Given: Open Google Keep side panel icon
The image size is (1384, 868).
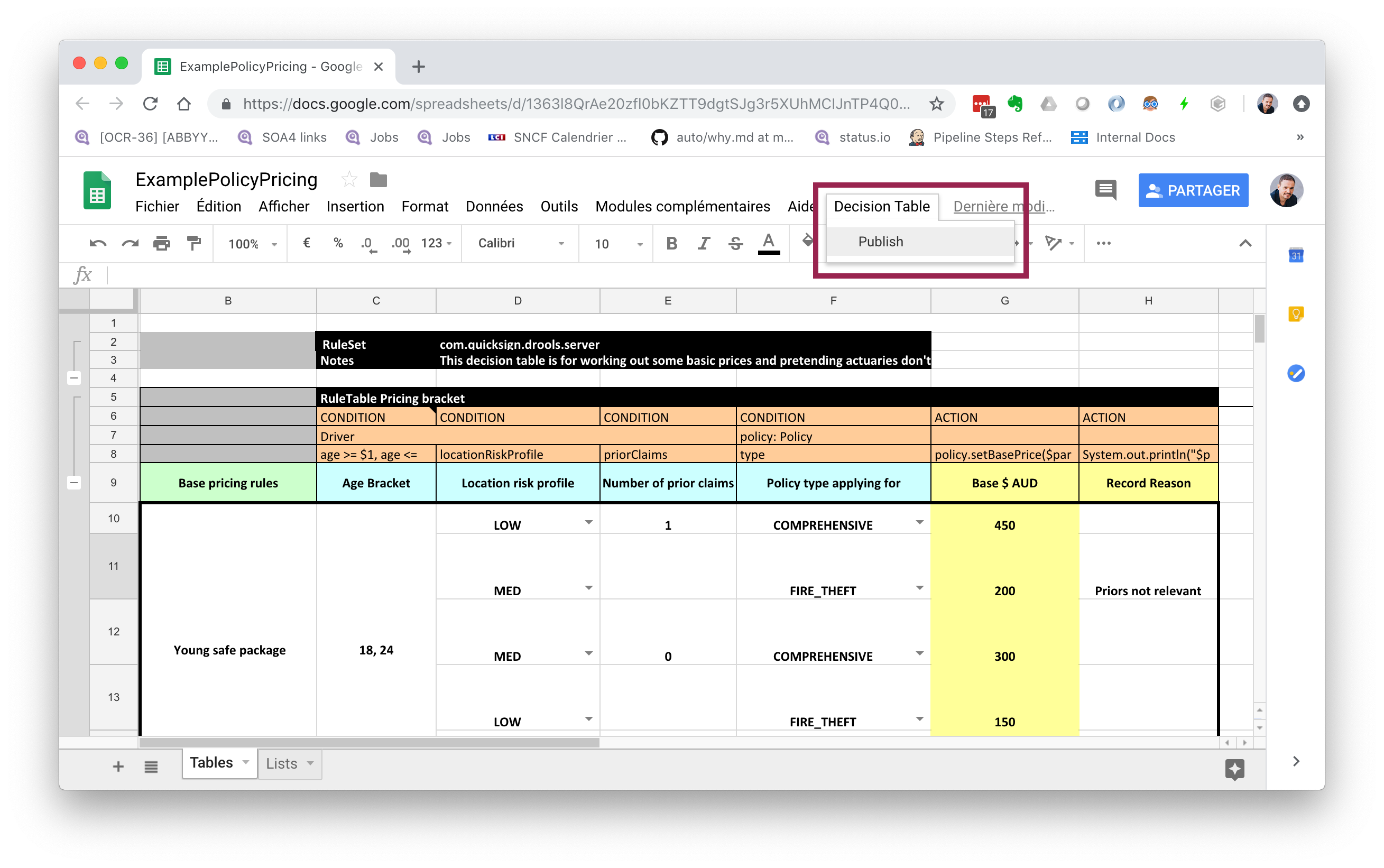Looking at the screenshot, I should click(1296, 314).
